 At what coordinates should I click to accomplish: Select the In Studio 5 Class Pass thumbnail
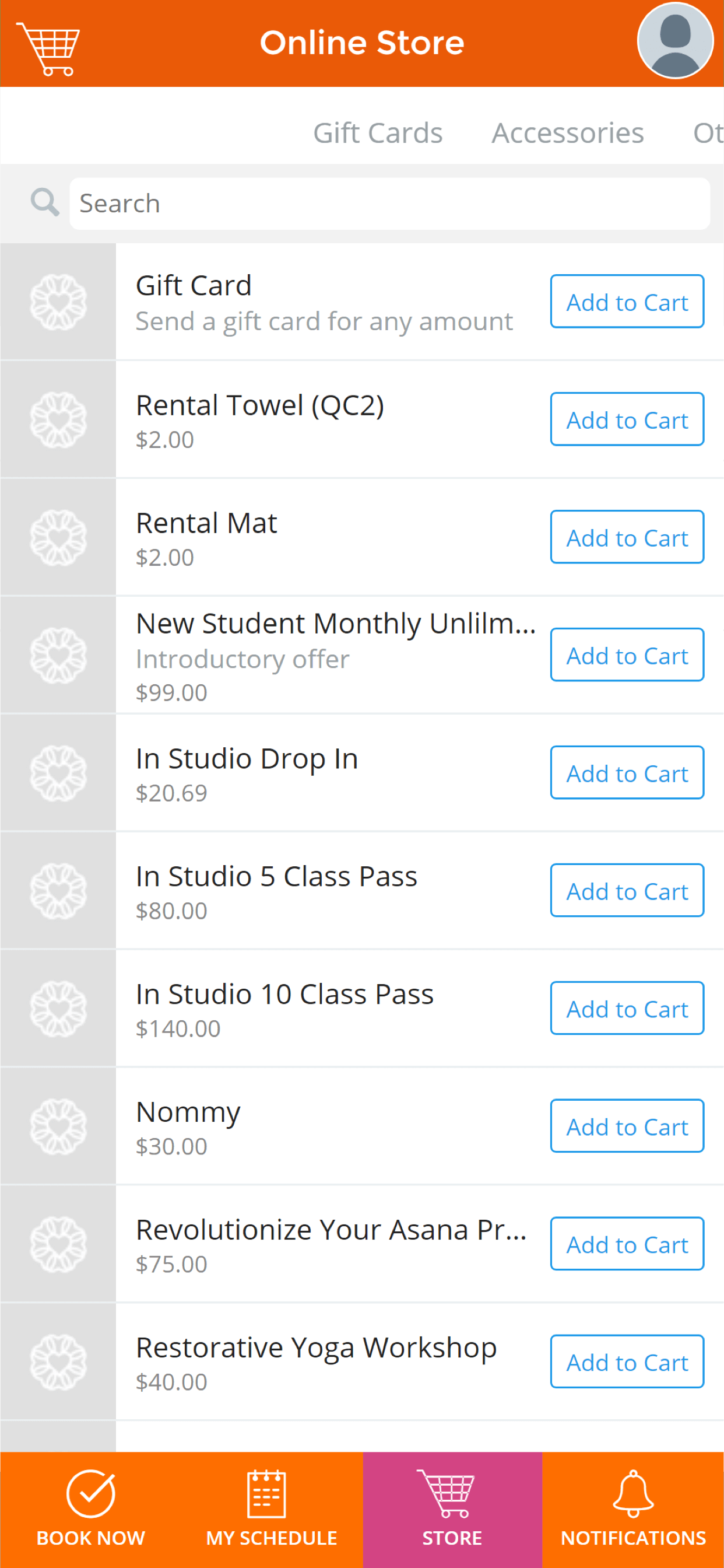coord(58,891)
